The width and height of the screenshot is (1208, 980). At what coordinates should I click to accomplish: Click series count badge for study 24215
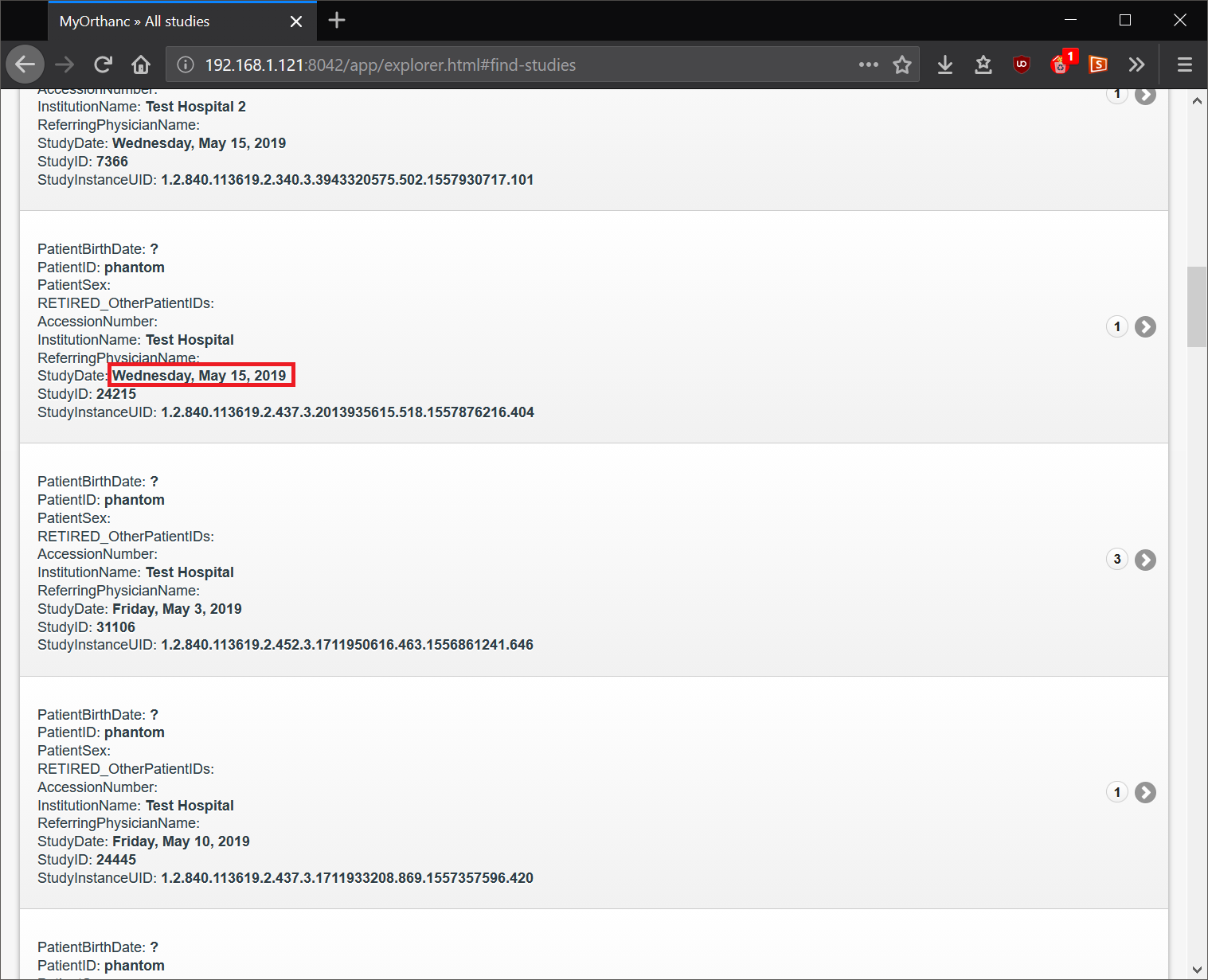1117,326
